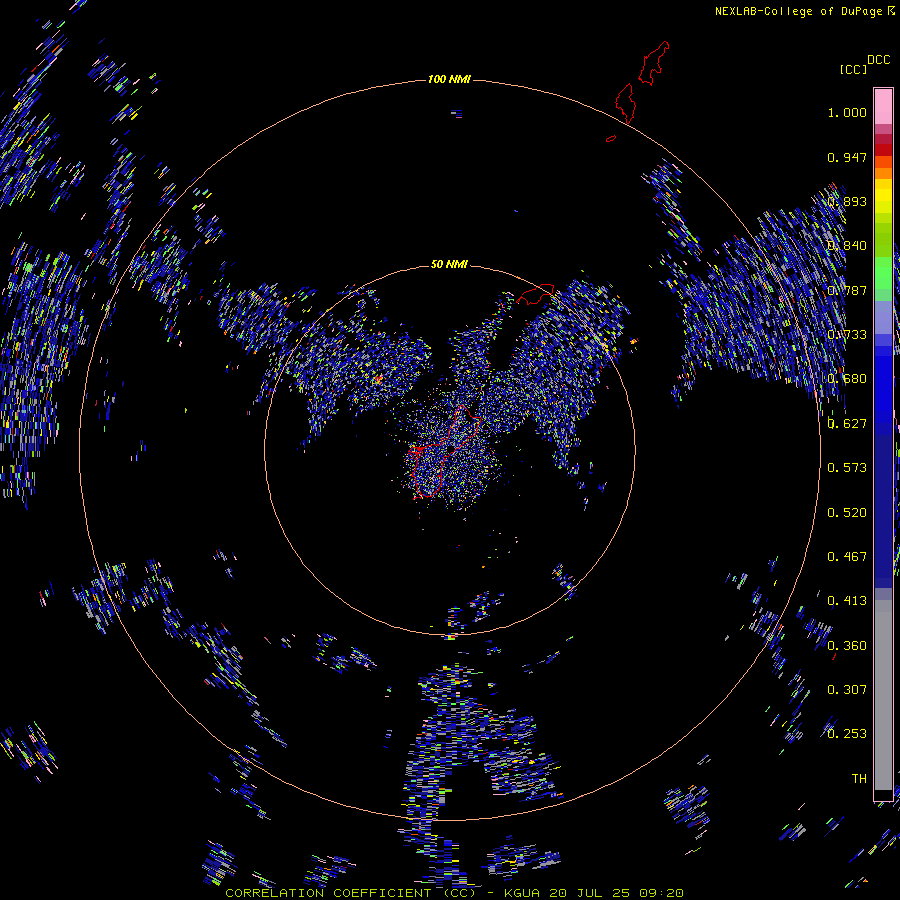Screen dimensions: 900x900
Task: Click the large red island outlines beyond the 100 NMI ring
Action: (x=642, y=83)
